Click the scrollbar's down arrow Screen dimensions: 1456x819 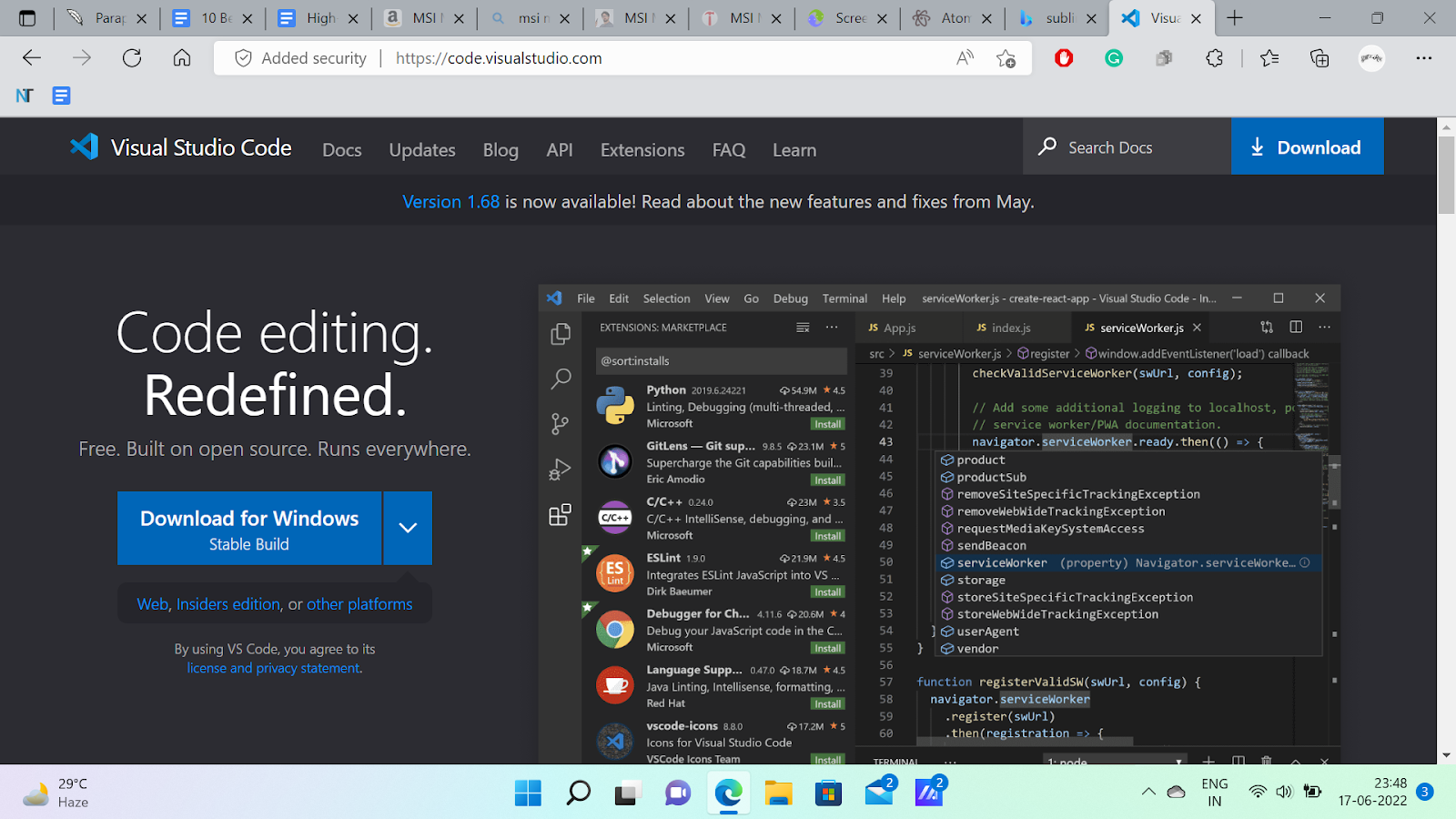tap(1446, 755)
